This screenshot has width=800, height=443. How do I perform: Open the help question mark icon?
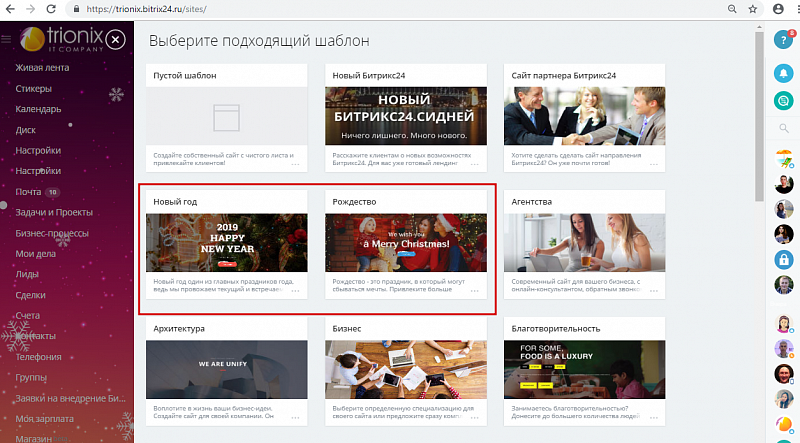click(x=783, y=39)
